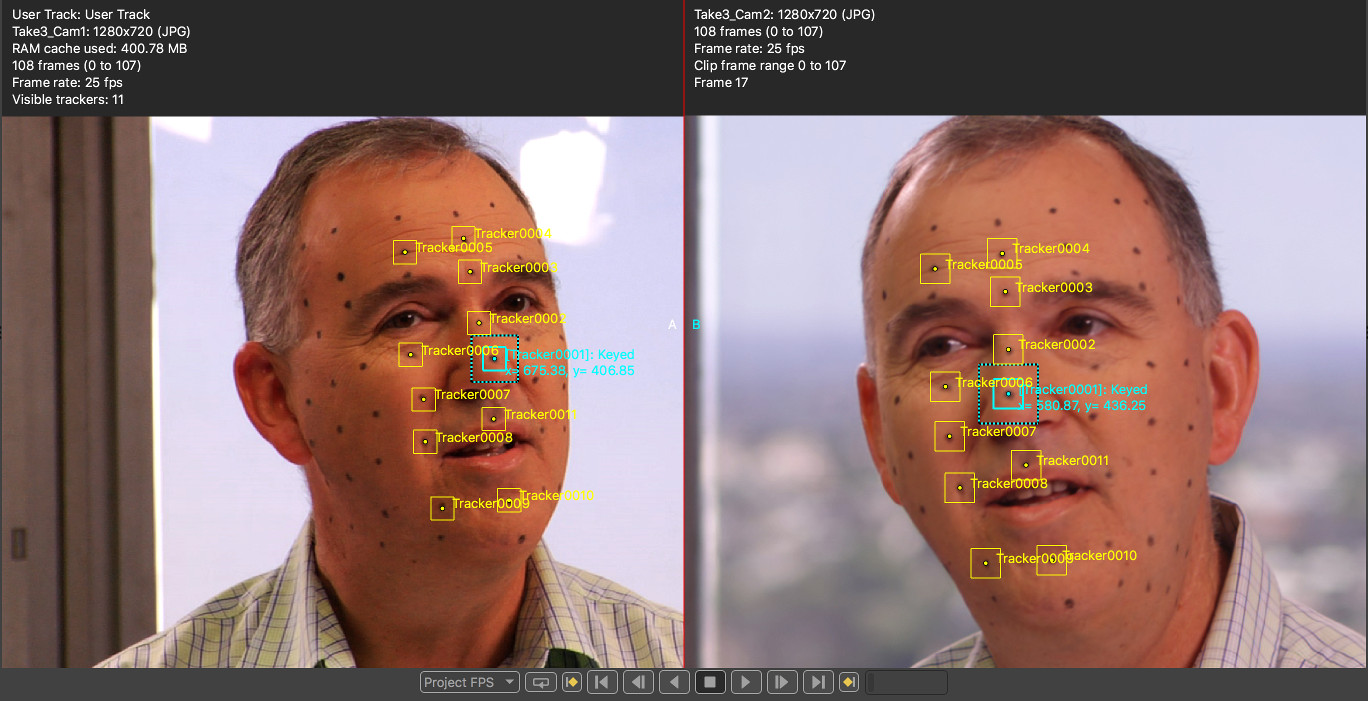The image size is (1368, 701).
Task: Select Tracker0011 in the Cam1 view
Action: [493, 419]
